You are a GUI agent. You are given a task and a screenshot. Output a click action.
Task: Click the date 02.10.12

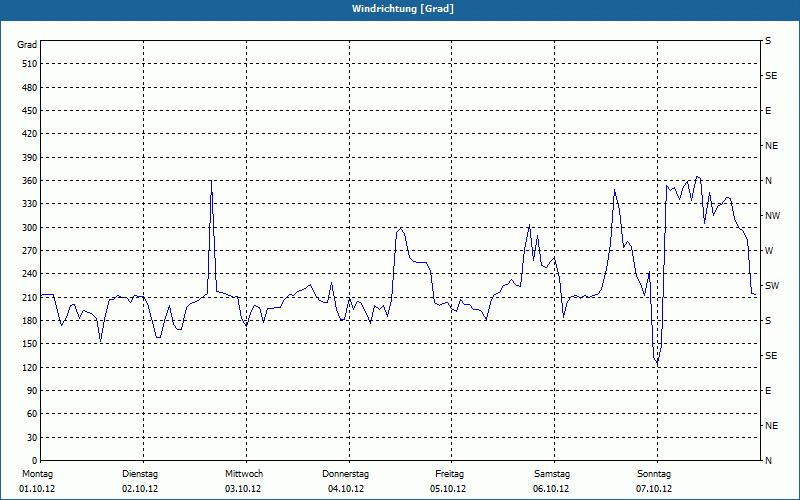[140, 489]
